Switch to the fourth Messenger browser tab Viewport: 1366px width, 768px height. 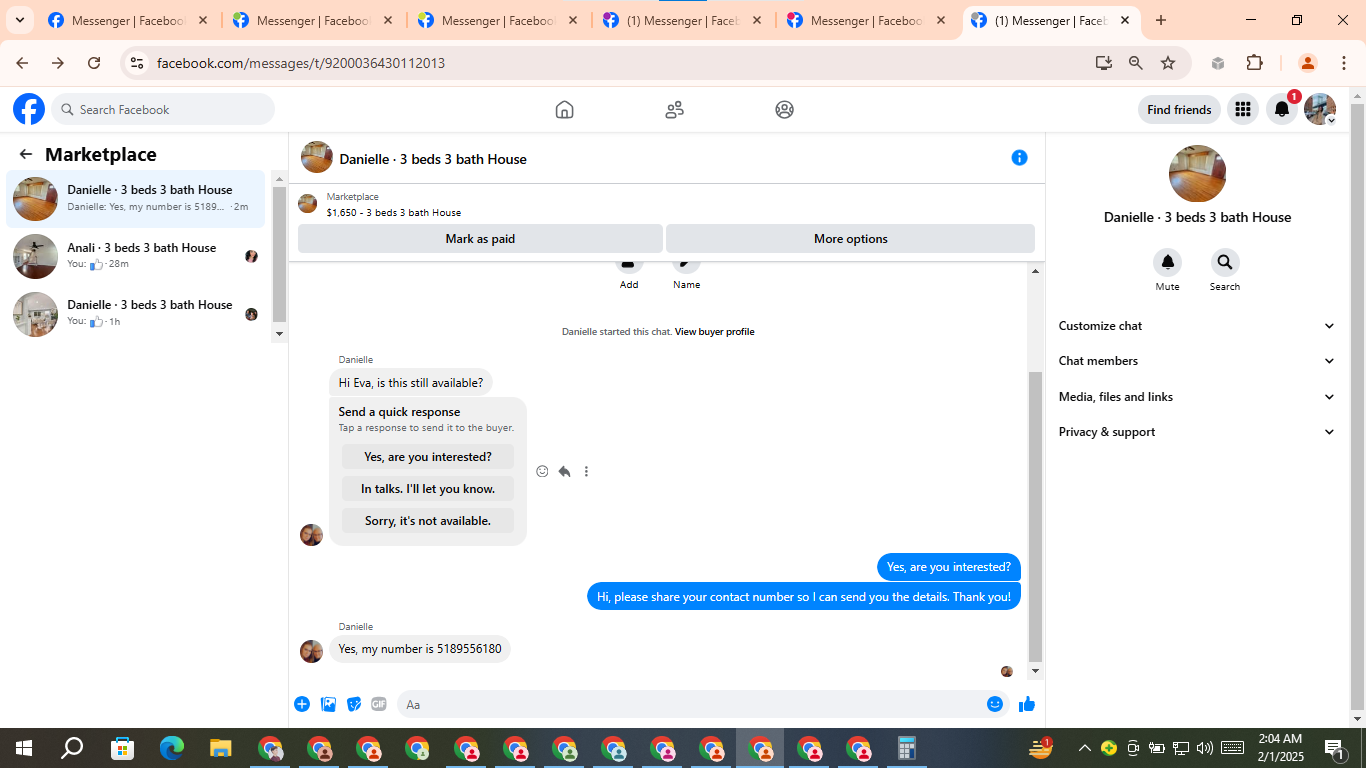tap(683, 20)
